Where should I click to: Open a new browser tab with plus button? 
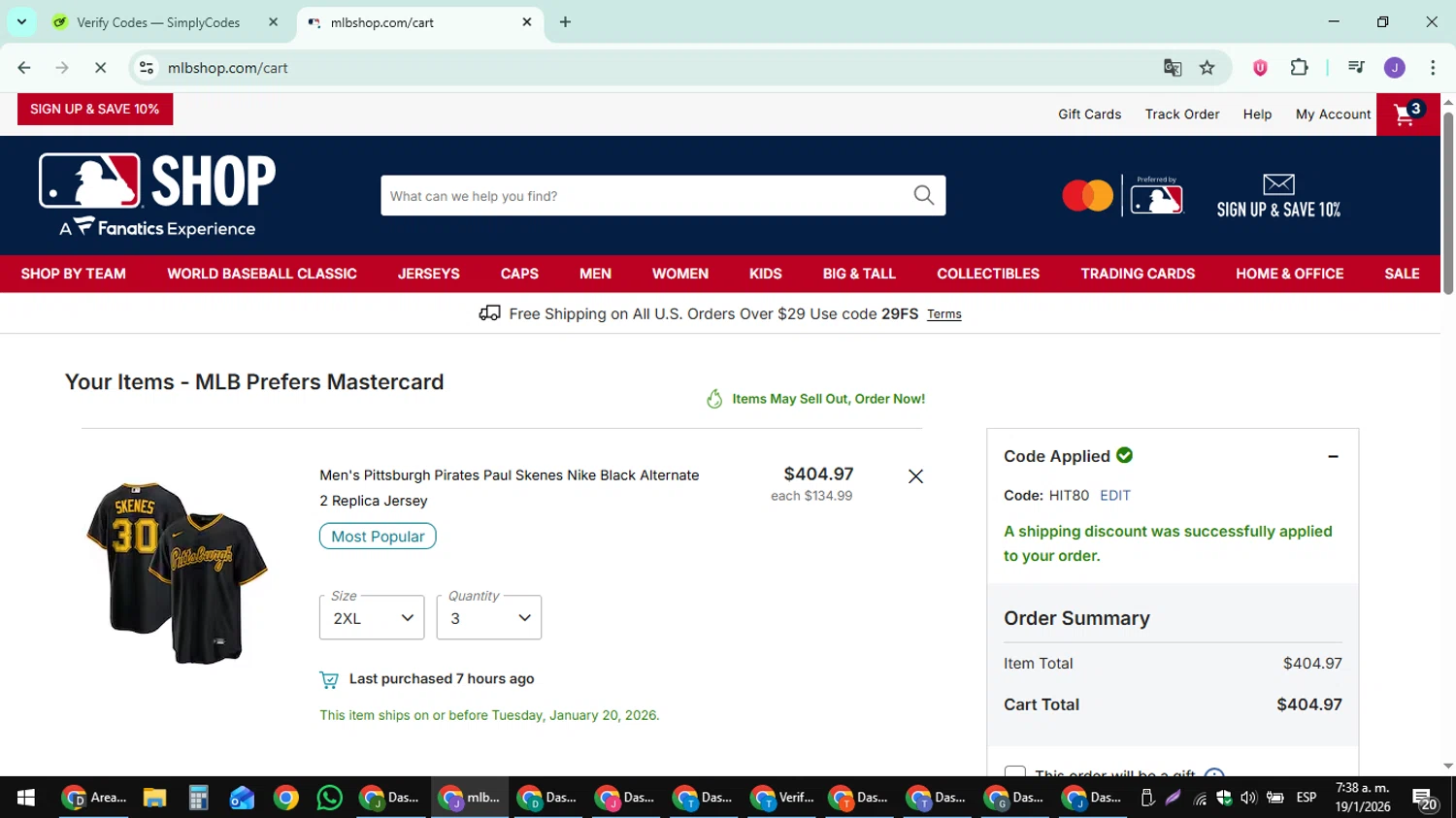tap(565, 22)
